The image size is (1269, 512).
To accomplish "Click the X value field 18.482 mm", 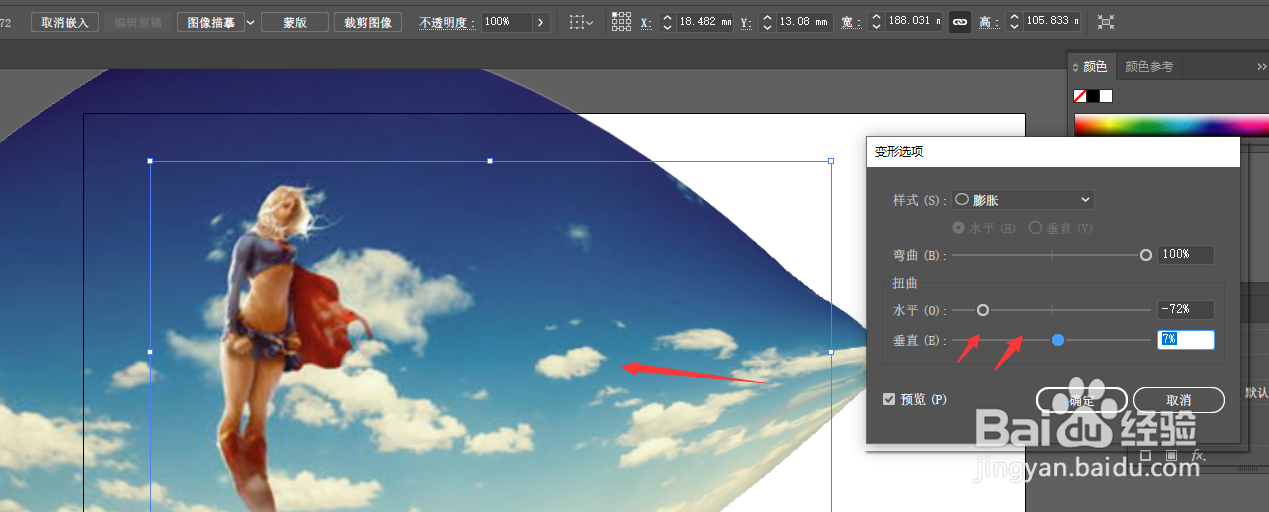I will click(x=706, y=22).
